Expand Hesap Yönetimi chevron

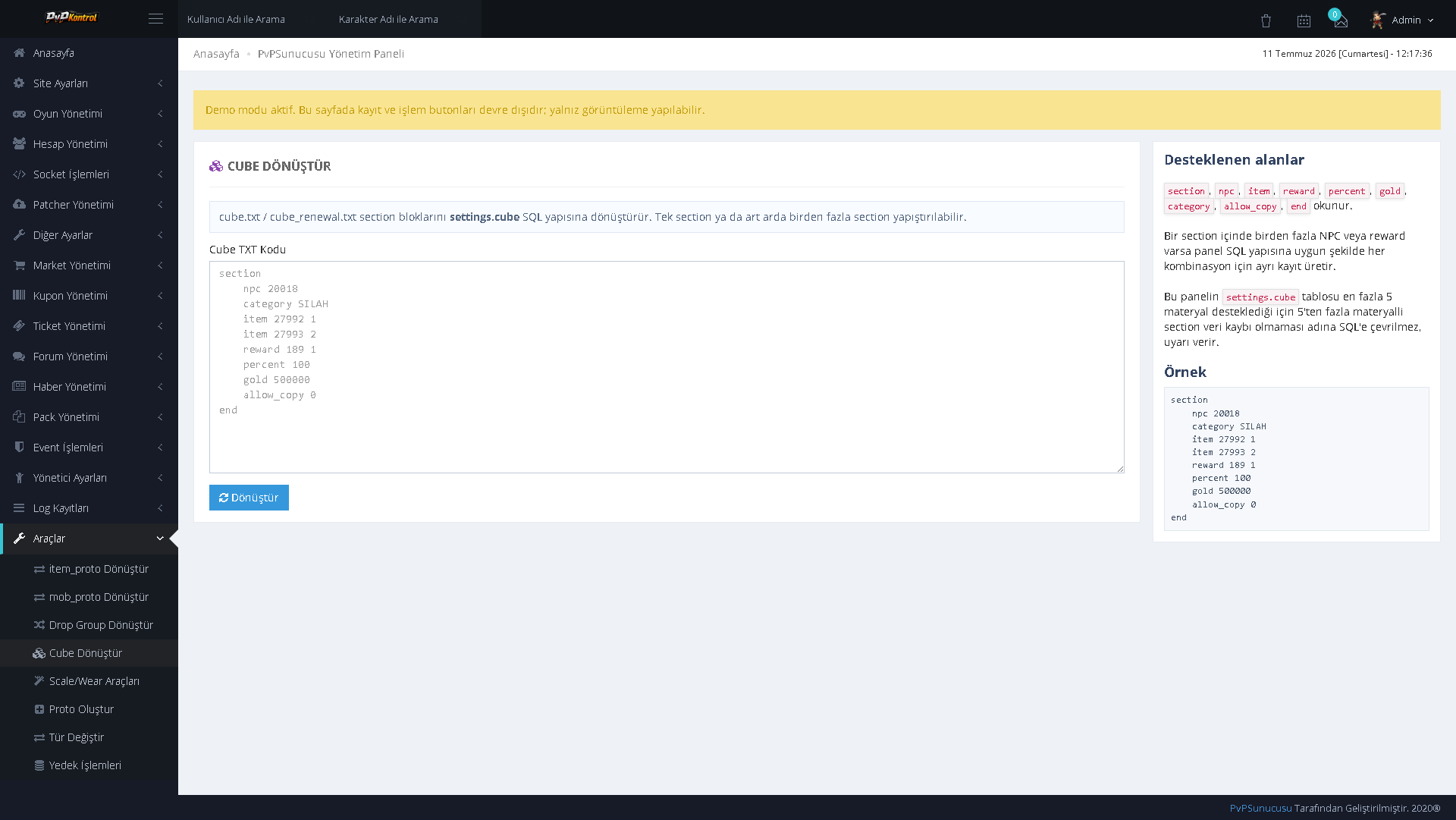pos(160,144)
